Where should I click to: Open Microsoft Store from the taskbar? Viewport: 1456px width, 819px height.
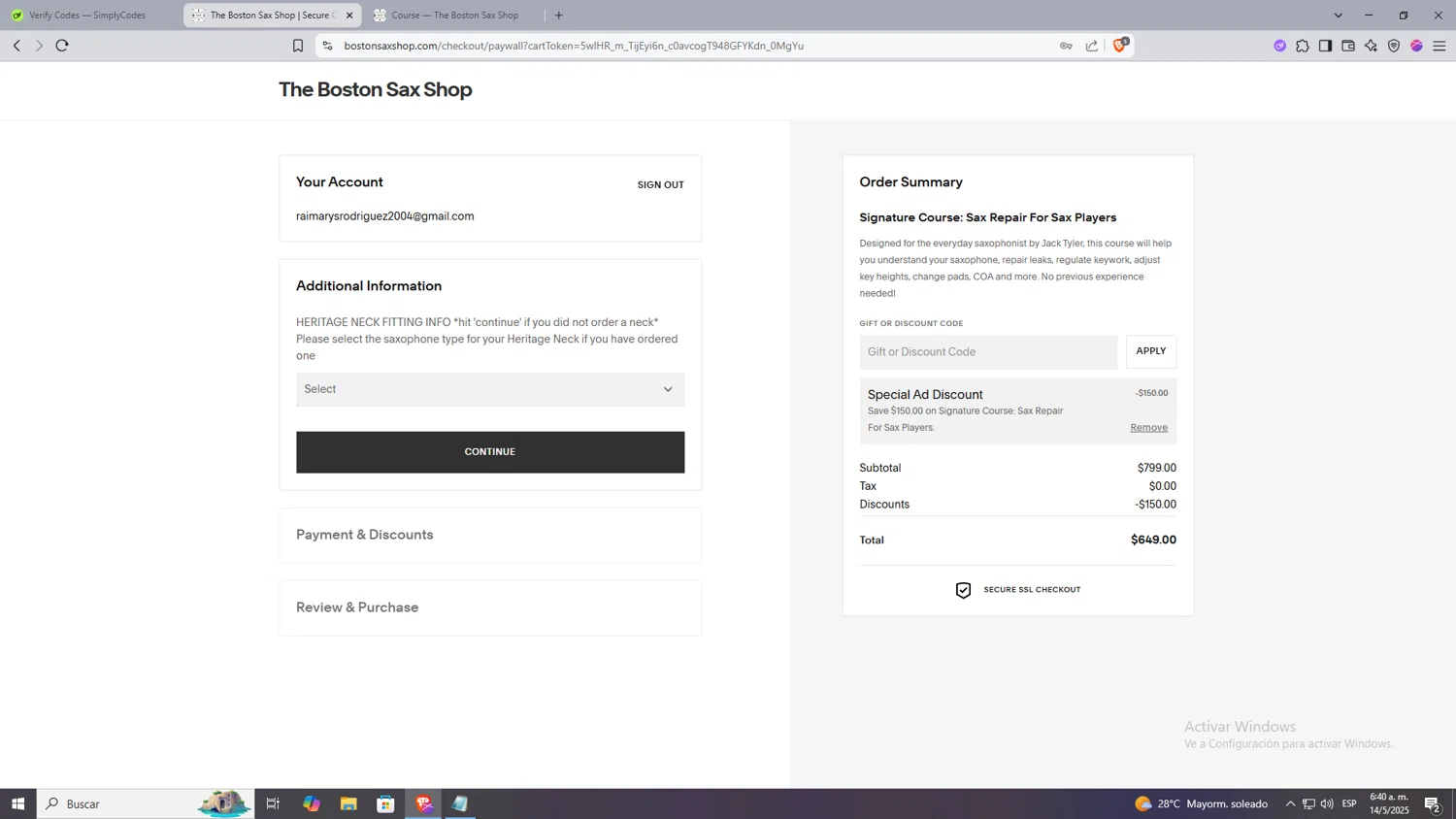click(385, 803)
